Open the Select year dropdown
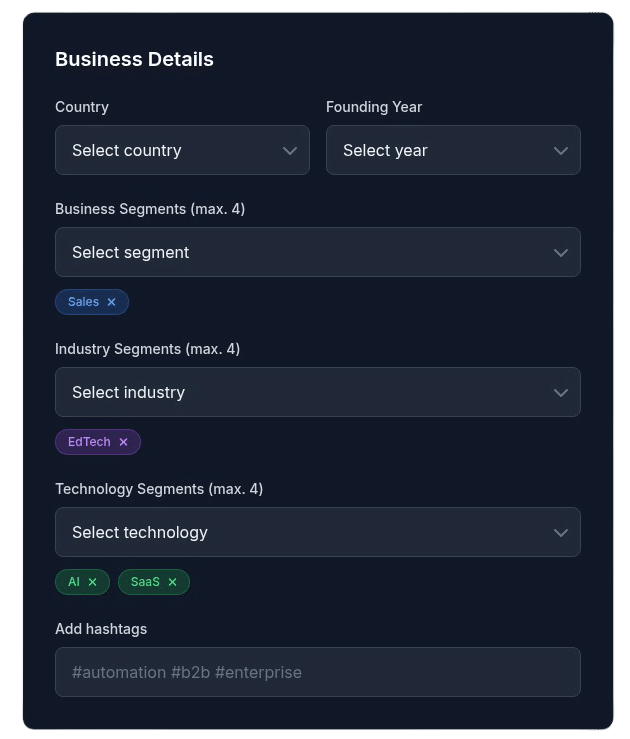Screen dimensions: 630x739 pos(440,151)
